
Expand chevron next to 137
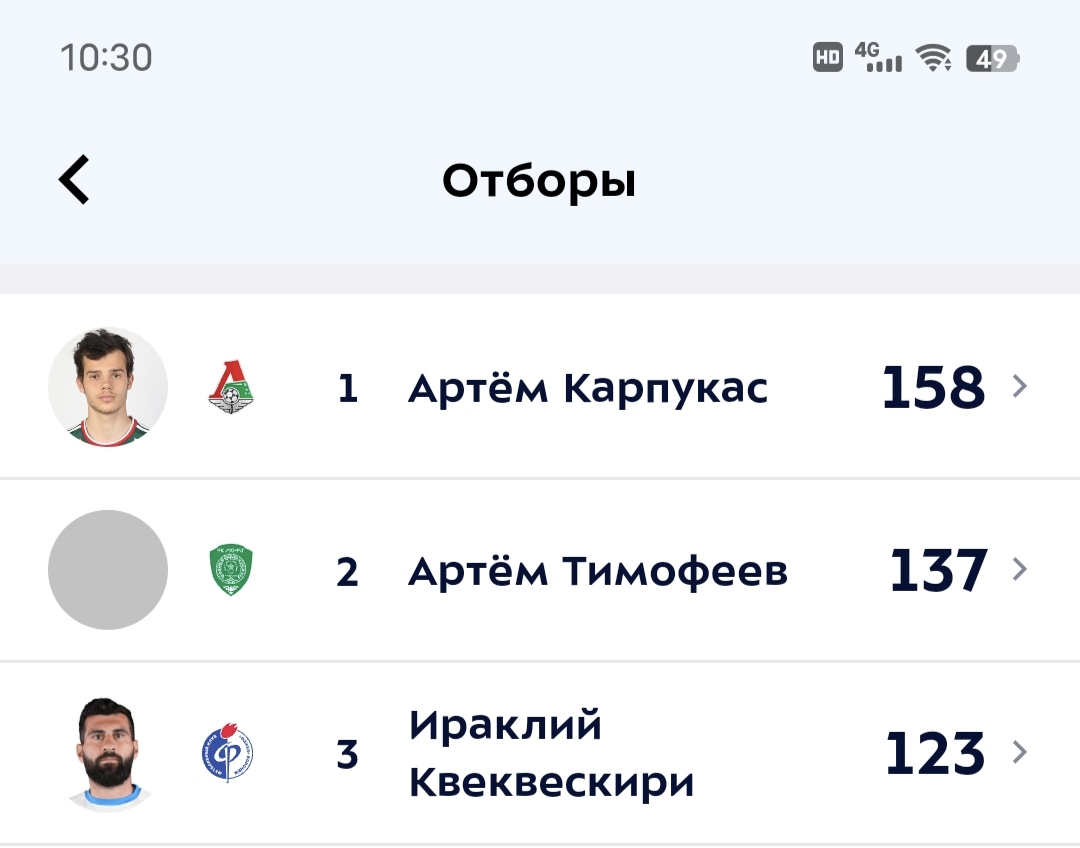point(1020,569)
